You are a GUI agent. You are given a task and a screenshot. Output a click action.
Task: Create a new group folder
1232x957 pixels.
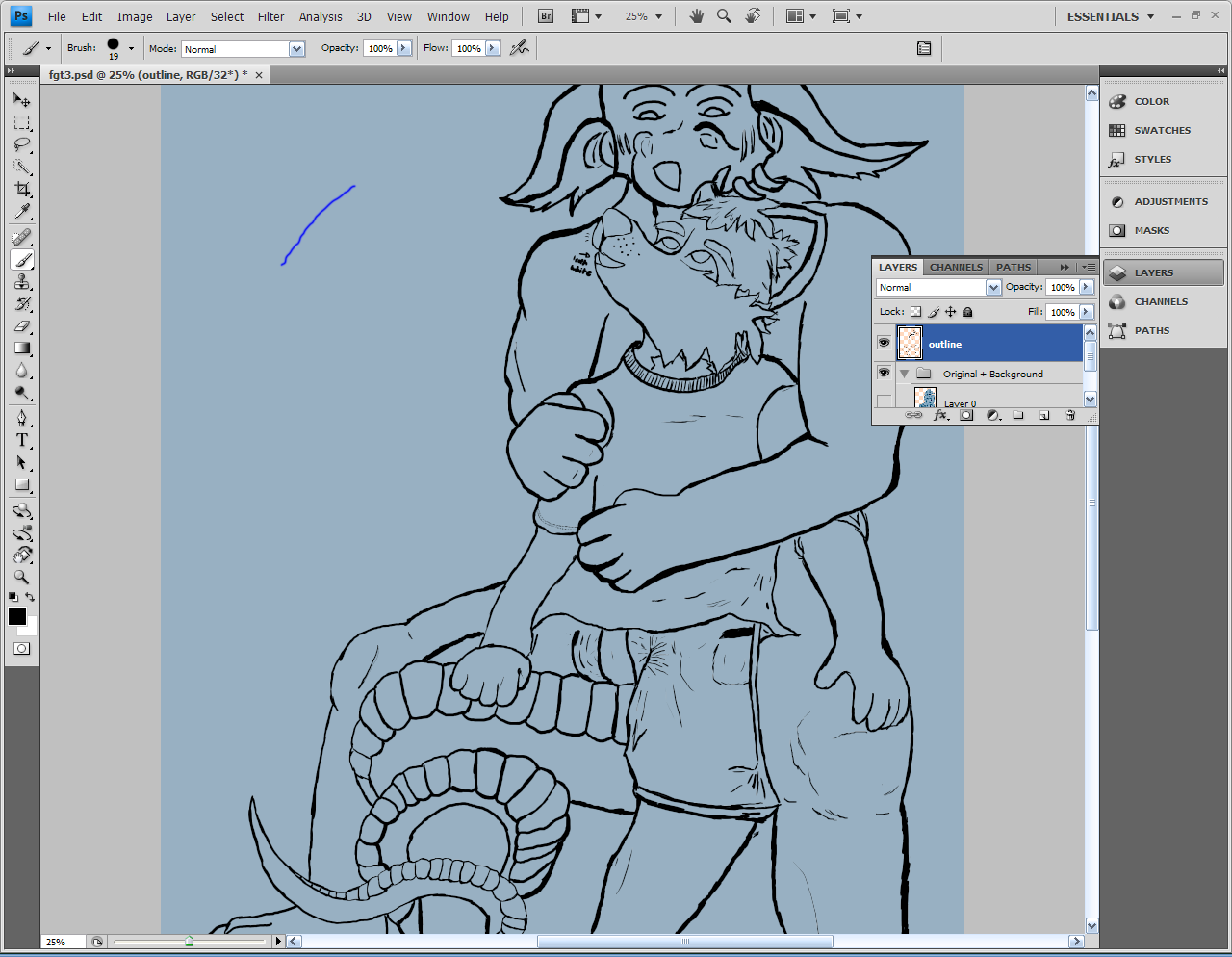point(1018,415)
